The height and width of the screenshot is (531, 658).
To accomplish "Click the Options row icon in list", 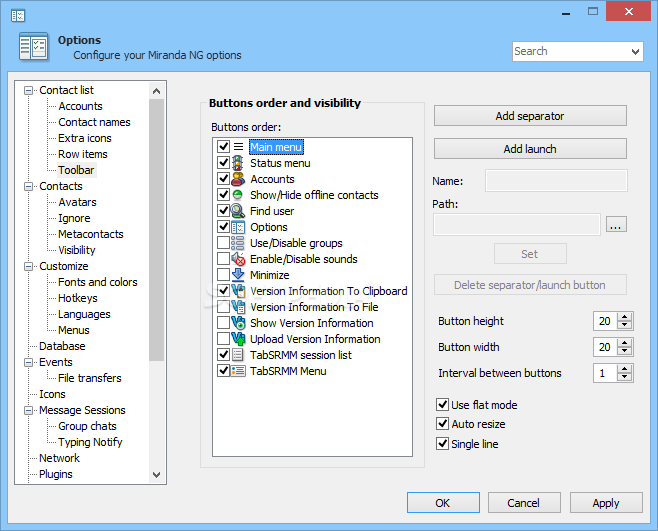I will pos(238,227).
